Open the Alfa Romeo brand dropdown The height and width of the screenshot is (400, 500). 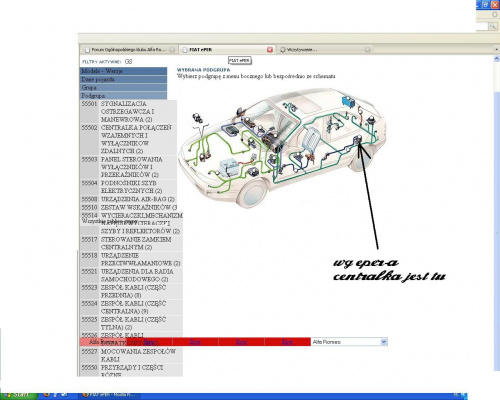349,342
